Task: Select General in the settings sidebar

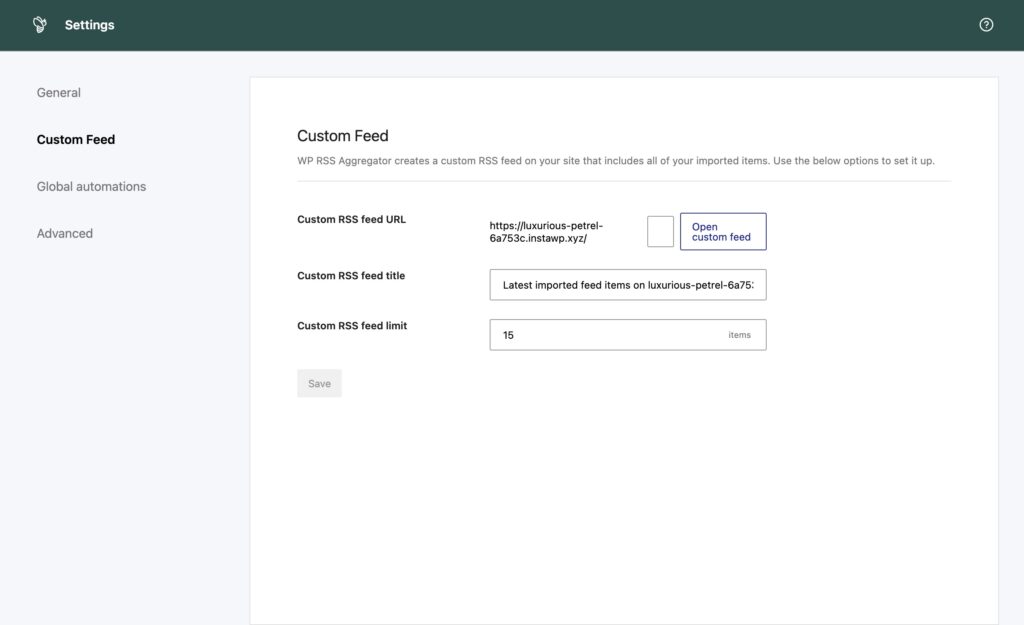Action: click(58, 91)
